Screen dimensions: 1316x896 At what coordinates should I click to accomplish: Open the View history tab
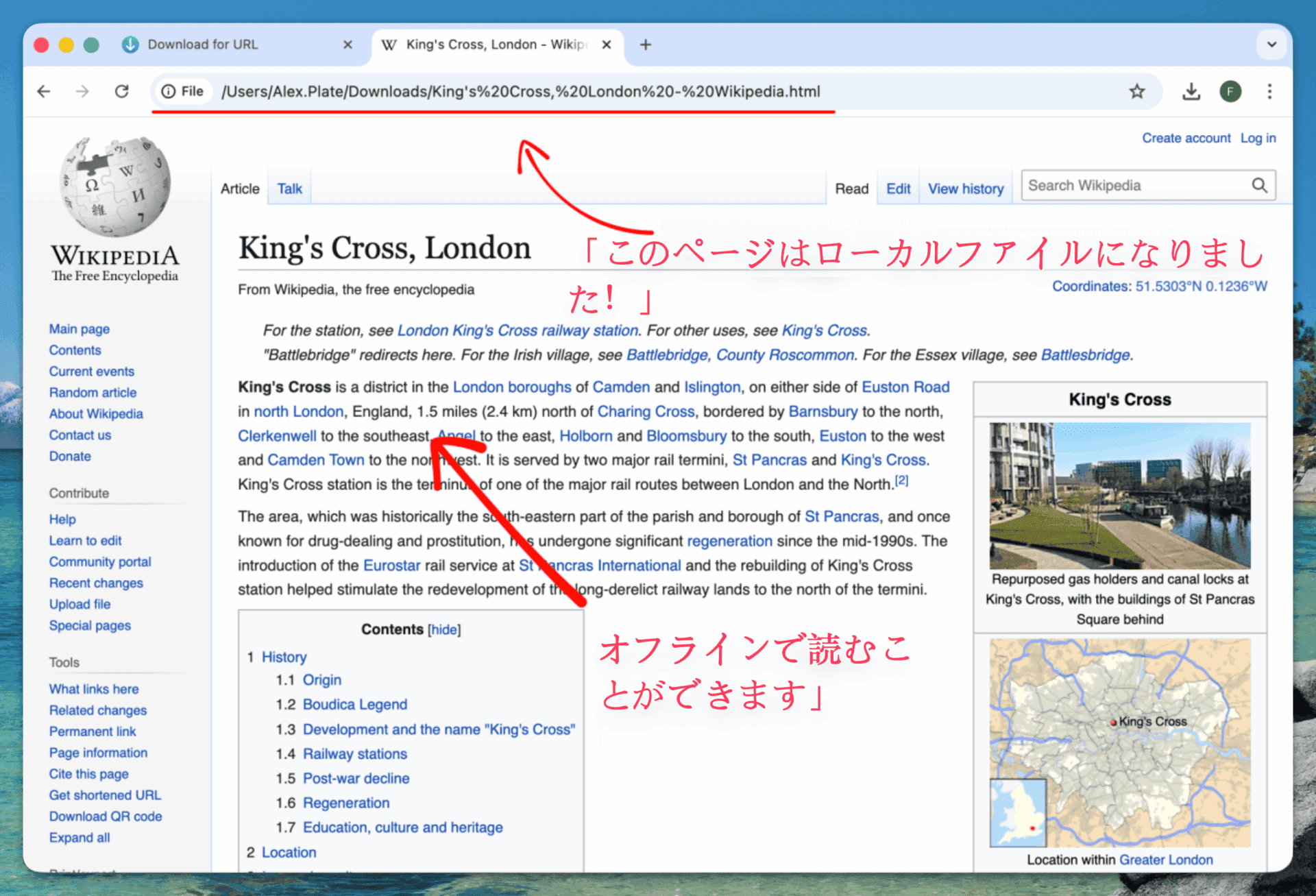[x=966, y=189]
